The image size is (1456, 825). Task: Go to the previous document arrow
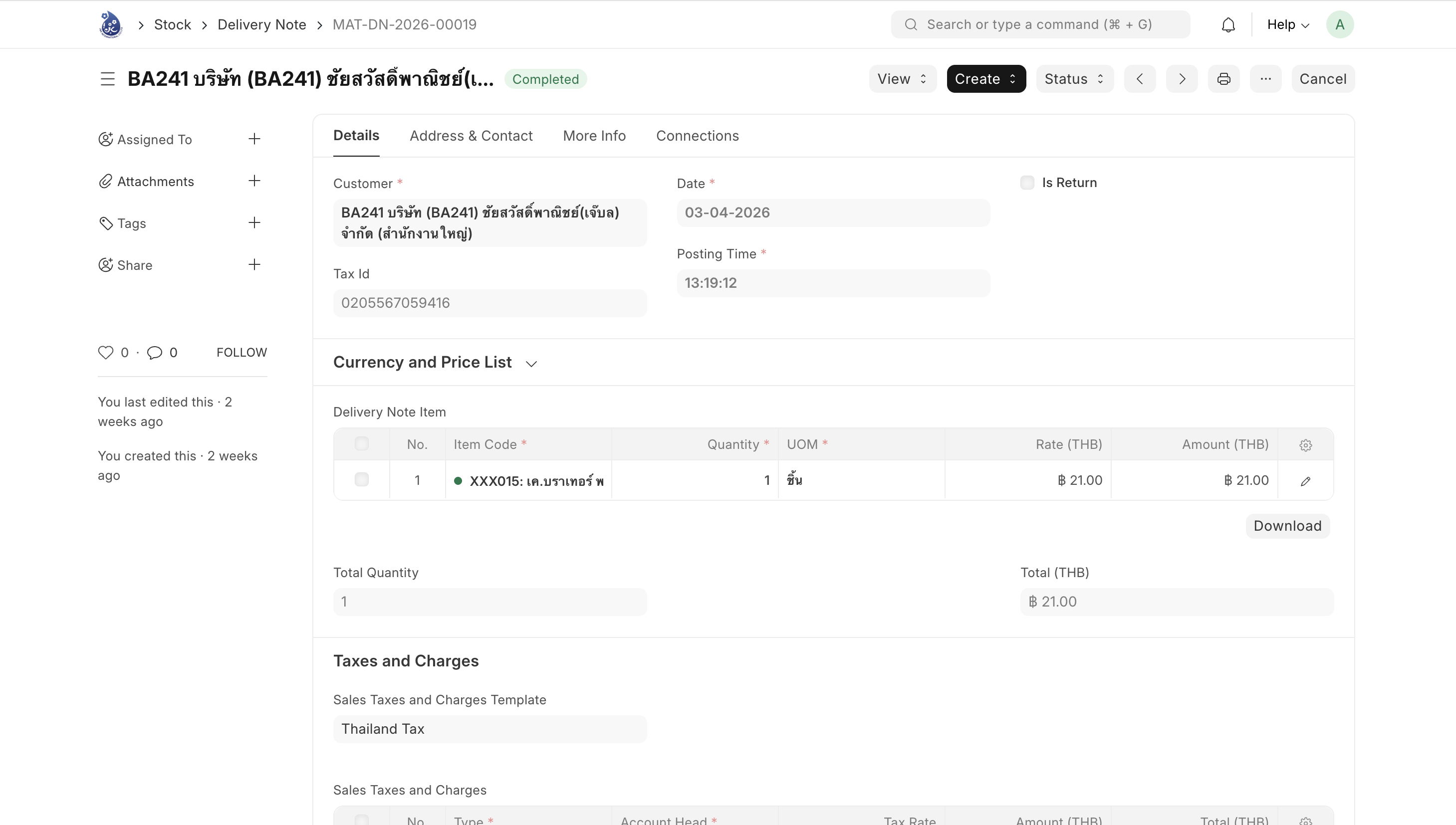click(1140, 79)
